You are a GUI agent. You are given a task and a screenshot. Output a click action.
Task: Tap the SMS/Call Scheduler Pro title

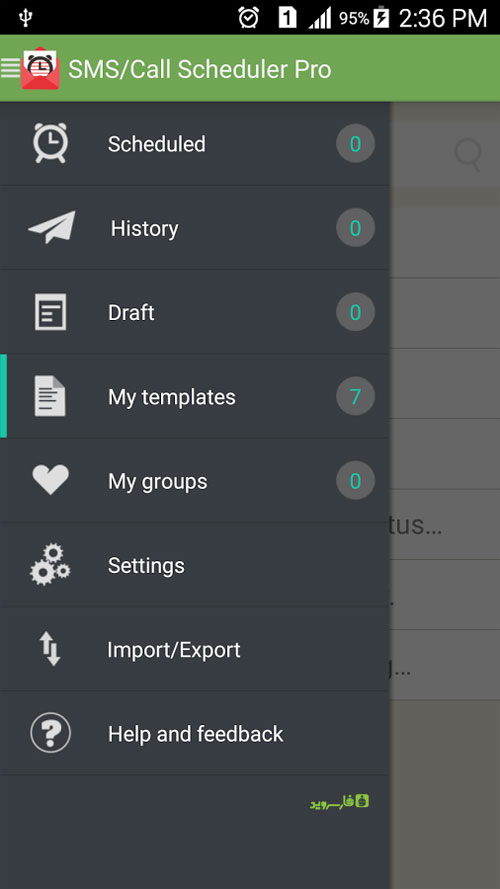[x=200, y=70]
